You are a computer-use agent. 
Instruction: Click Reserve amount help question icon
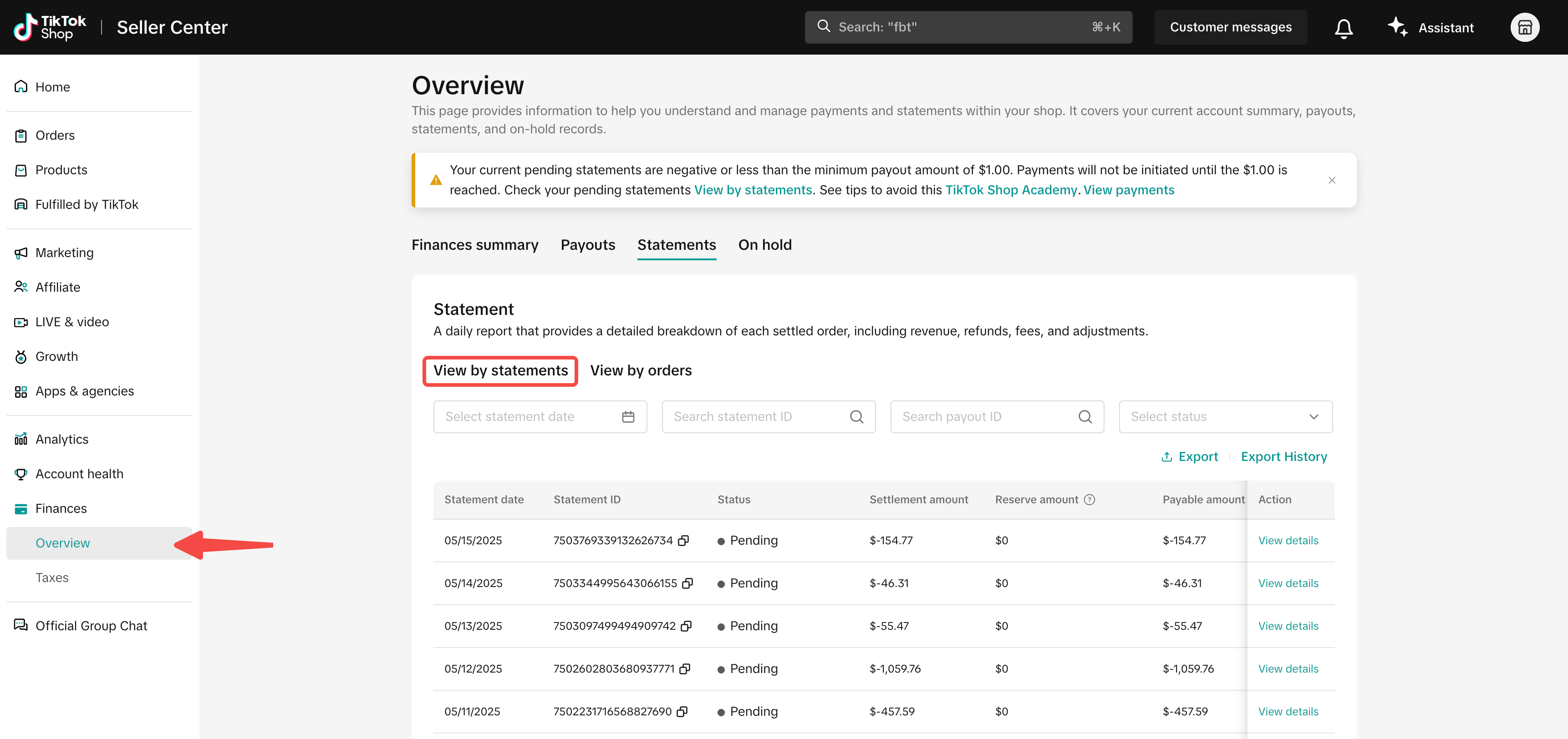pyautogui.click(x=1089, y=499)
